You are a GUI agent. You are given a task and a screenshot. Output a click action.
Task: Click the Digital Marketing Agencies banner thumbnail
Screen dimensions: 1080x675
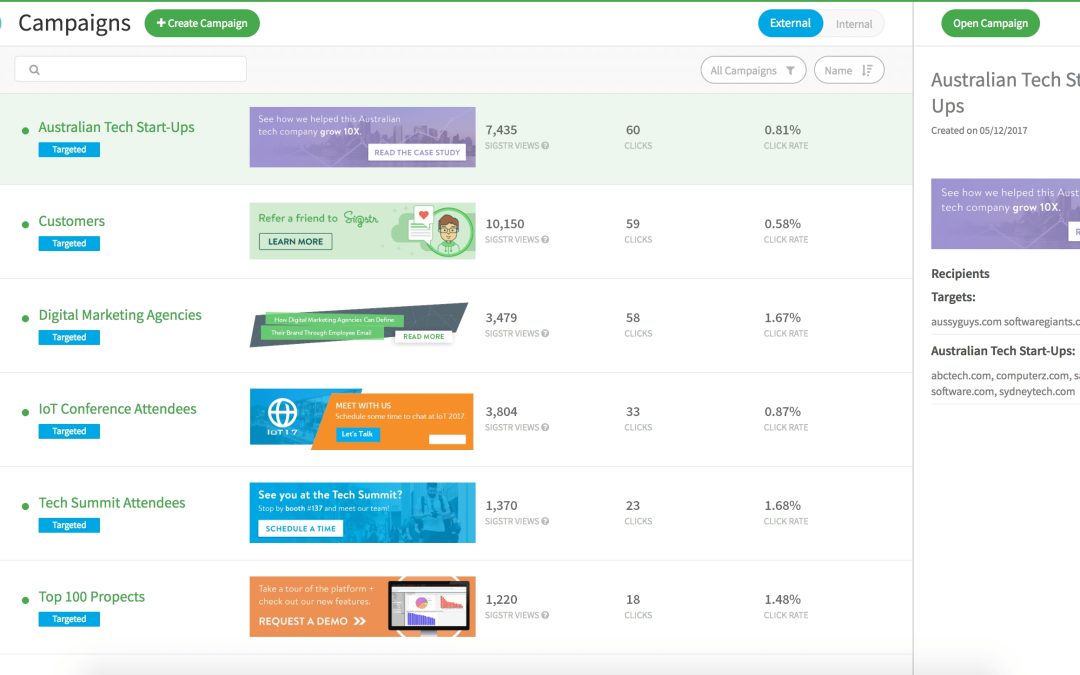pos(359,324)
